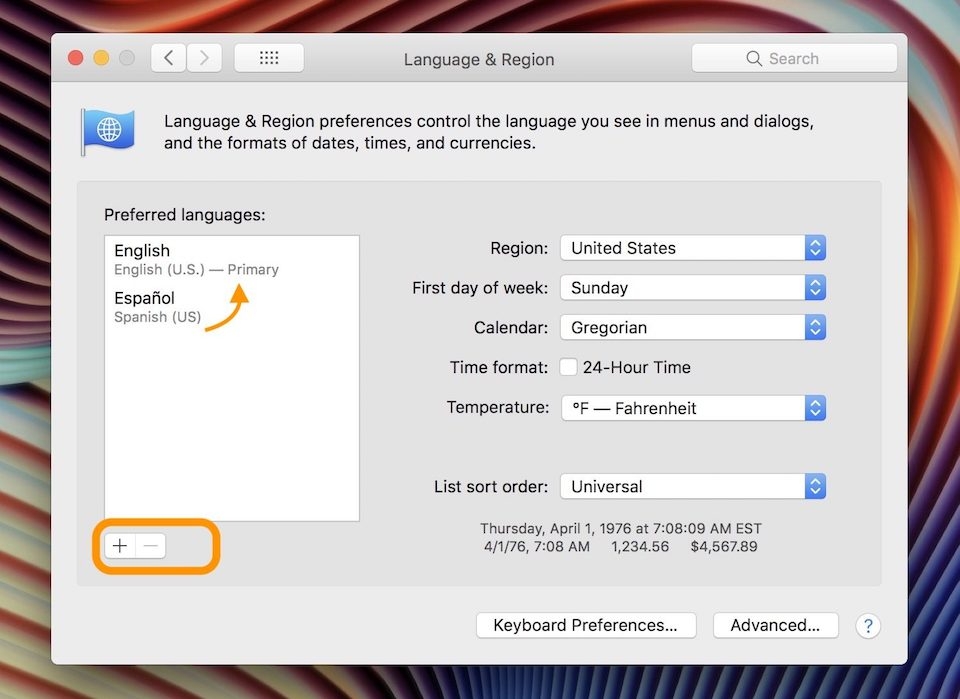Click the Language & Region flag icon
This screenshot has height=699, width=960.
(107, 131)
